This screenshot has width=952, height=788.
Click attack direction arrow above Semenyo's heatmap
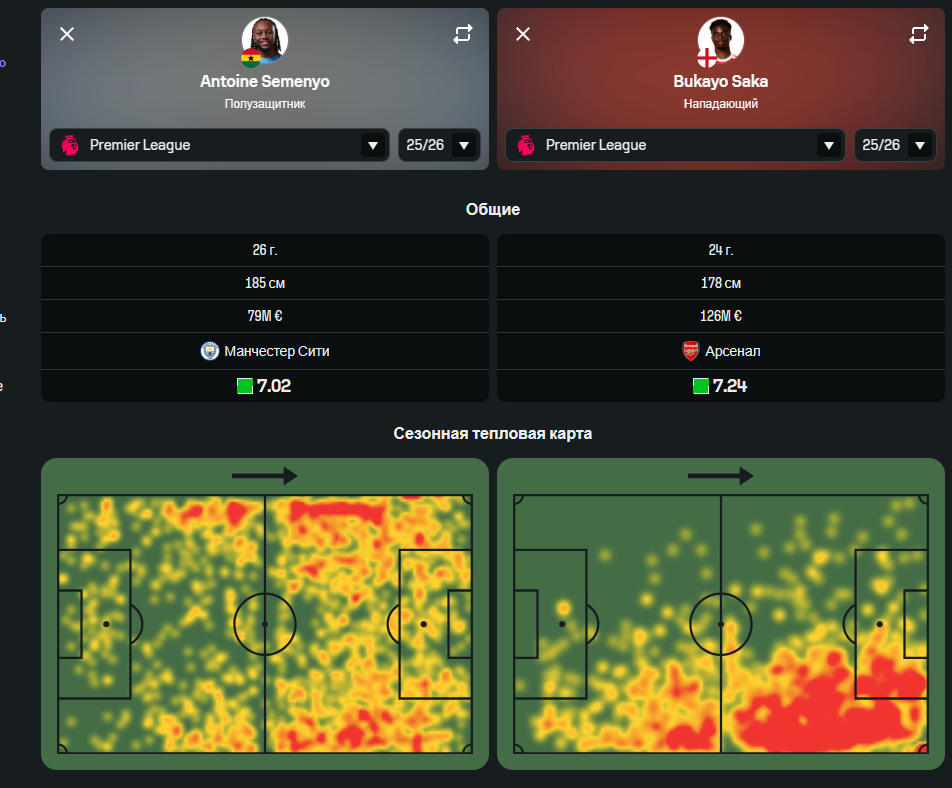(x=265, y=476)
